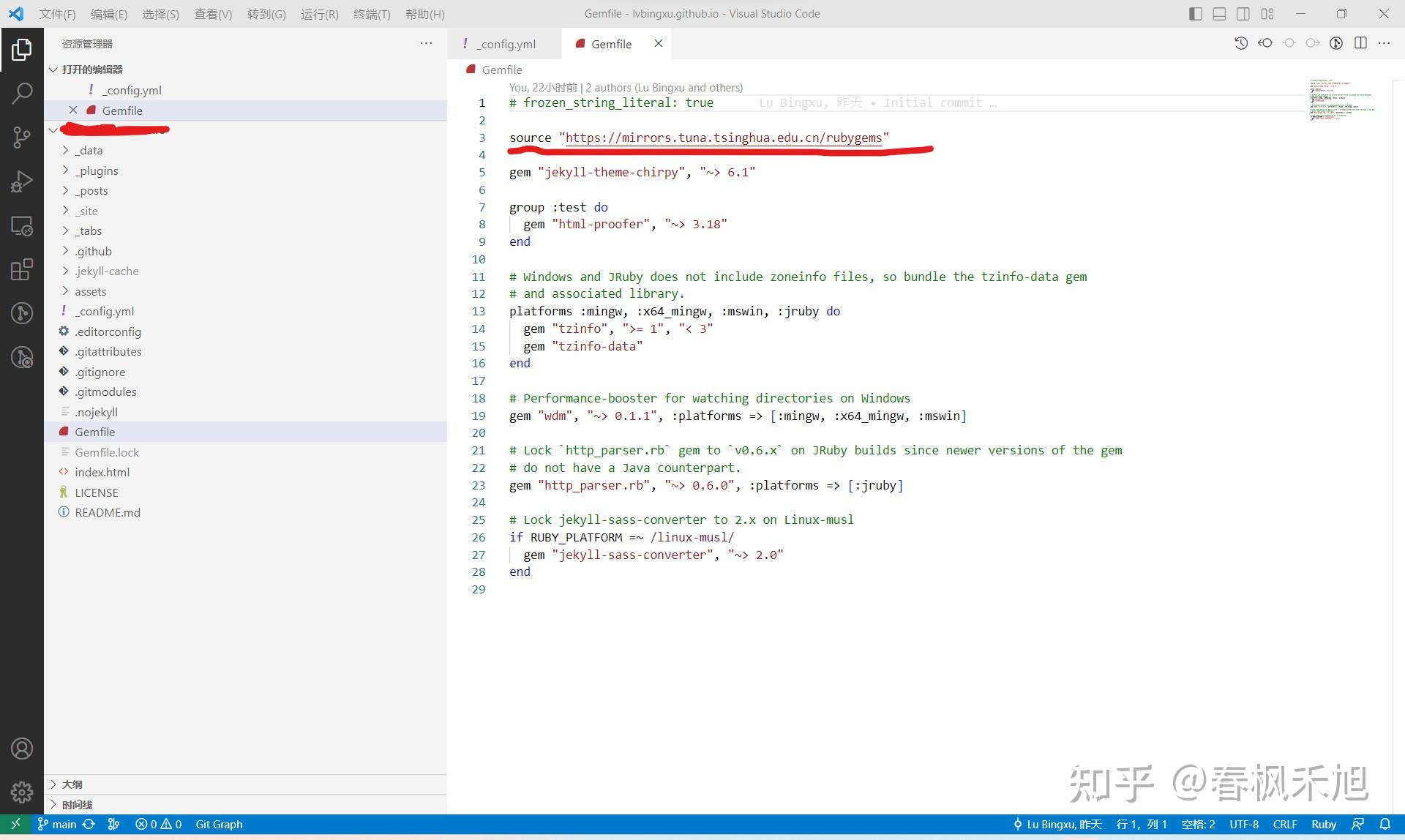Select the Gemfile.lock file in Explorer

point(107,451)
